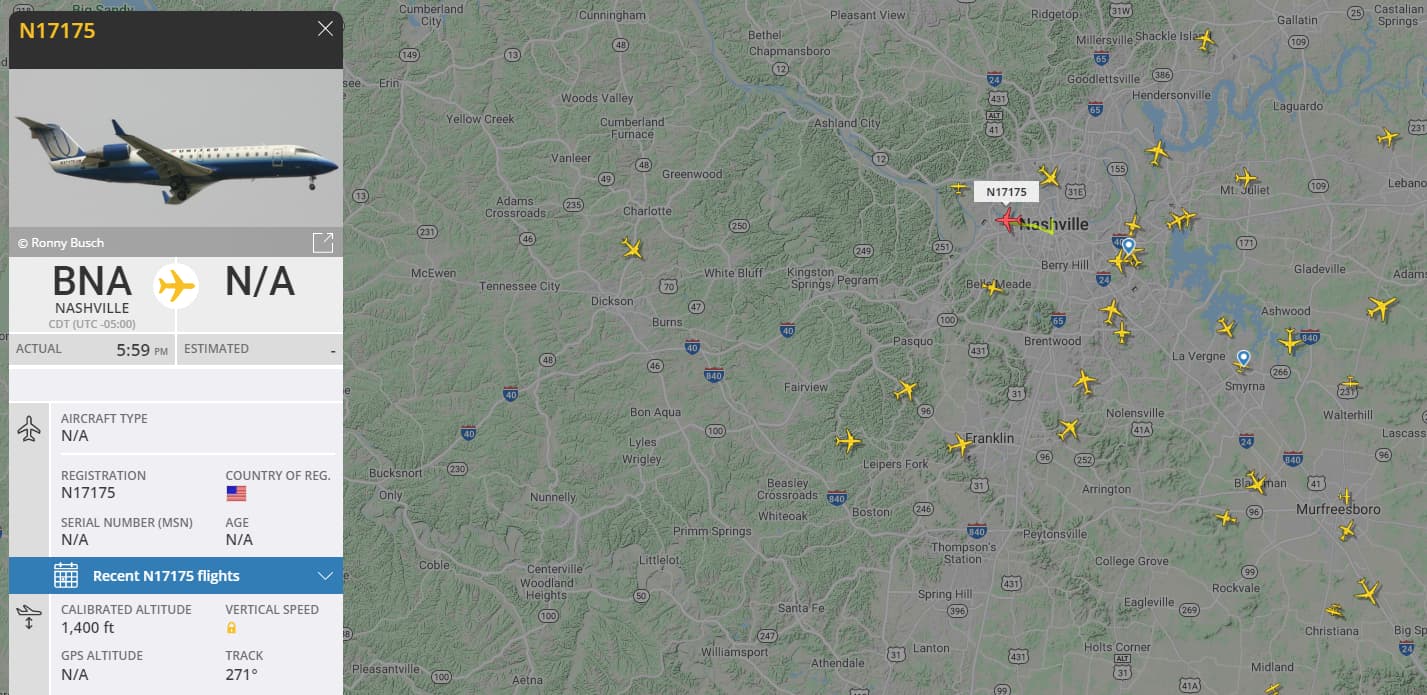Click the N17175 callsign label on map
Viewport: 1427px width, 695px height.
[x=1006, y=192]
